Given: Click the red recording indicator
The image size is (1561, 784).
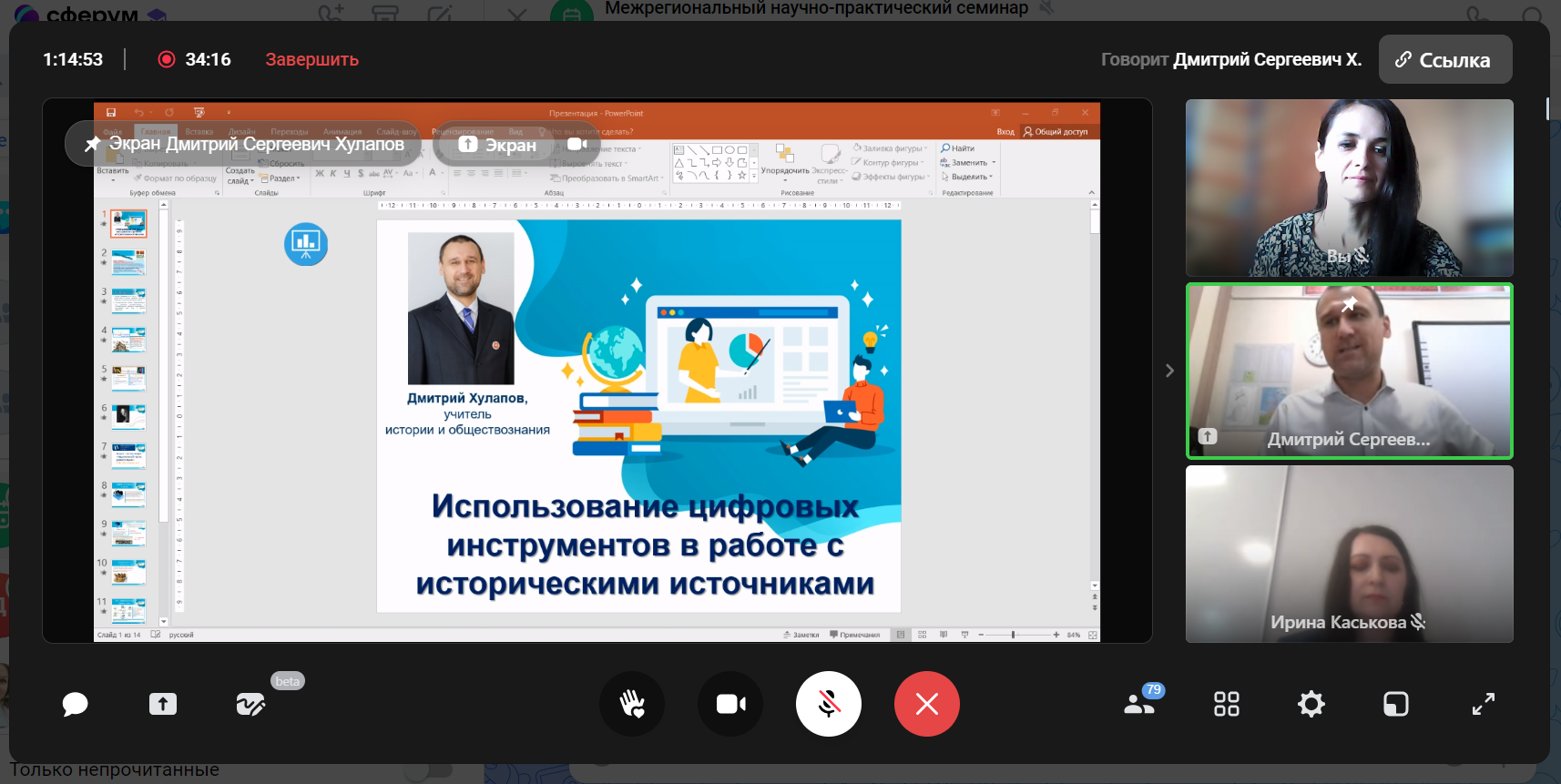Looking at the screenshot, I should pos(167,59).
